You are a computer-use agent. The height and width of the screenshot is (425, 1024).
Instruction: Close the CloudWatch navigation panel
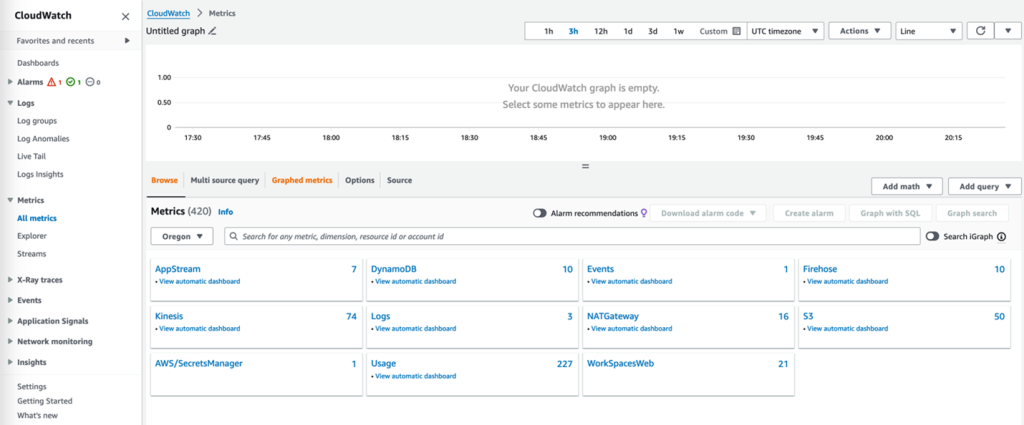(125, 16)
